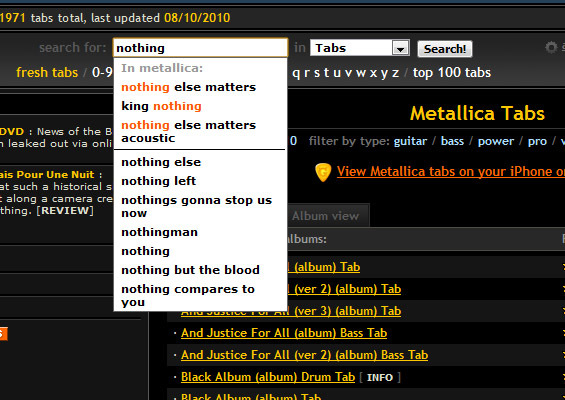Open the Tabs category dropdown arrow
565x400 pixels.
tap(400, 48)
